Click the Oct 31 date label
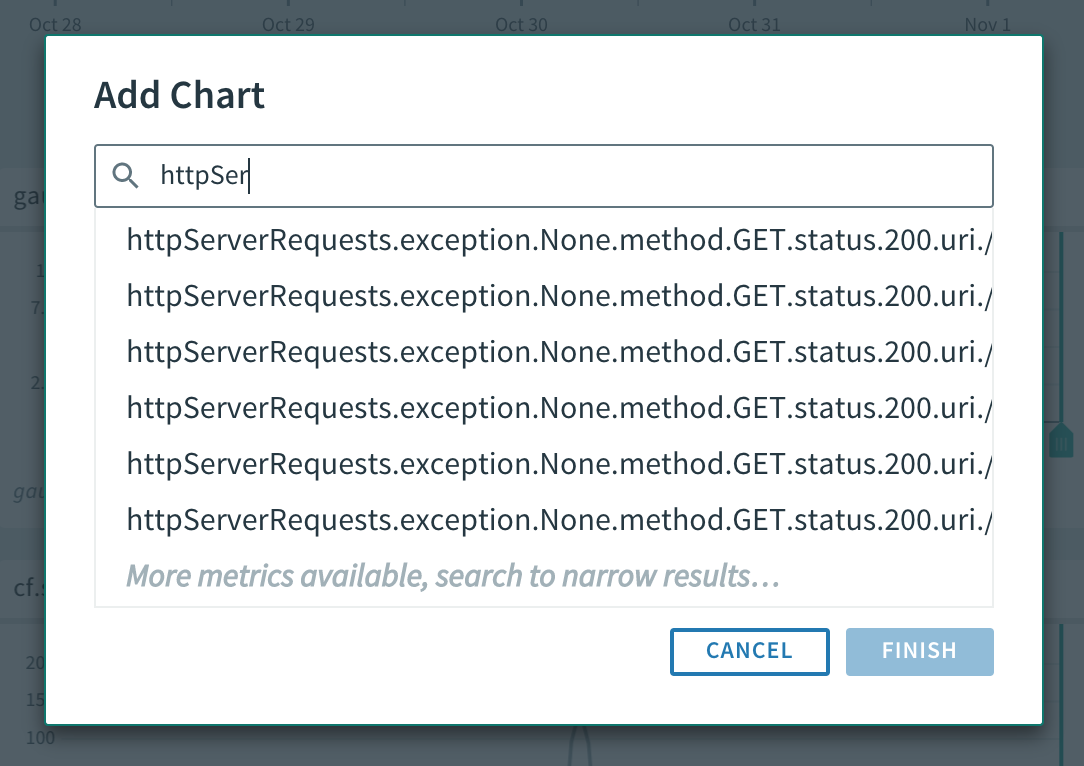The width and height of the screenshot is (1084, 766). (x=754, y=24)
